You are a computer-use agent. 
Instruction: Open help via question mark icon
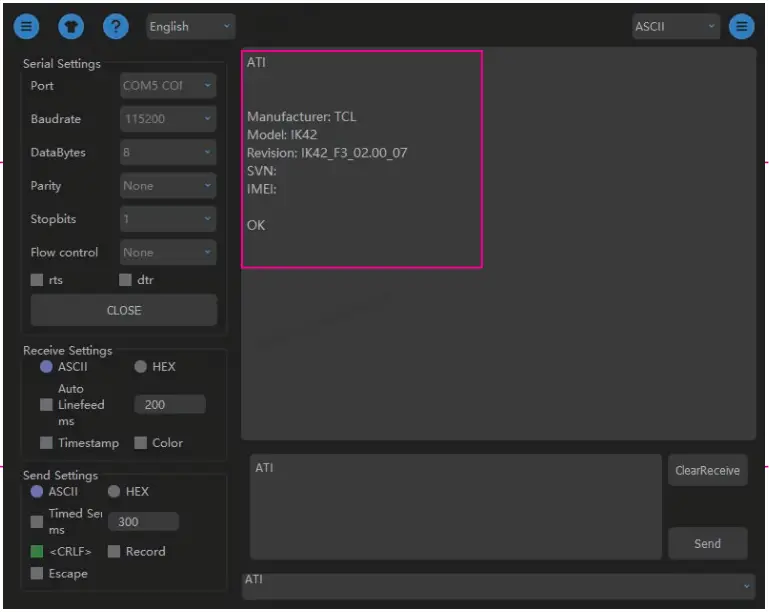[x=116, y=26]
